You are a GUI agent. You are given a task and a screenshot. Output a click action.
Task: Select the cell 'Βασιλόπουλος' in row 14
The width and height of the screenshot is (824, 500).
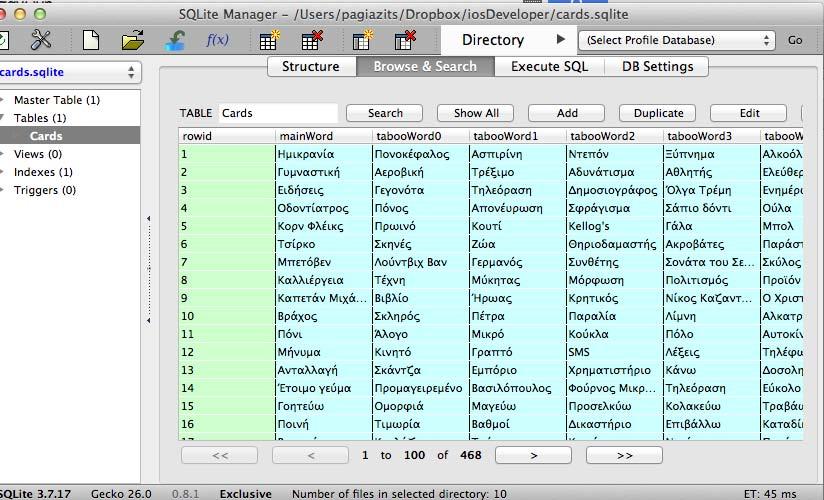[518, 388]
